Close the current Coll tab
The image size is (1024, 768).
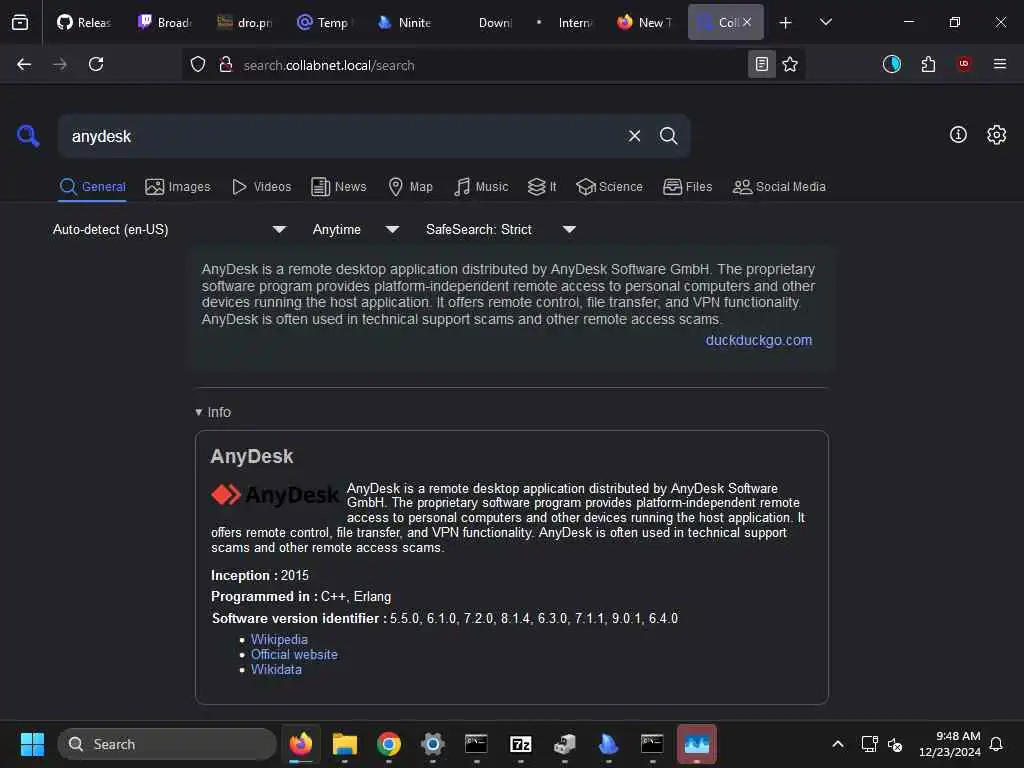pyautogui.click(x=746, y=22)
